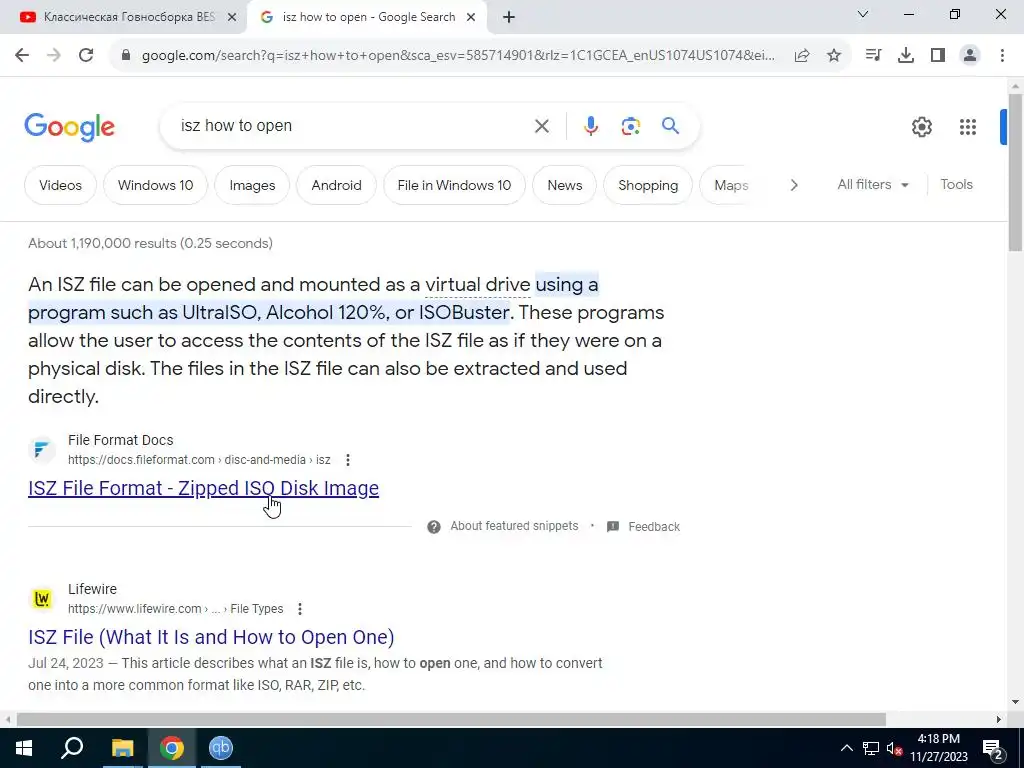This screenshot has width=1024, height=768.
Task: Open Google quick settings gear
Action: [921, 127]
